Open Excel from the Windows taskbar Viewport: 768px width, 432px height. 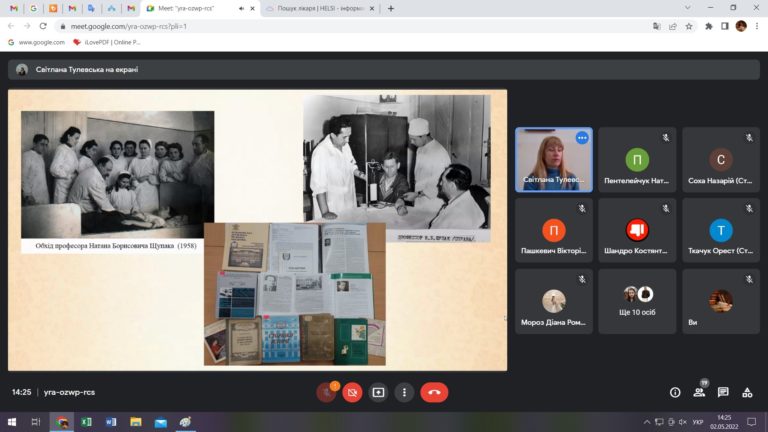click(86, 422)
